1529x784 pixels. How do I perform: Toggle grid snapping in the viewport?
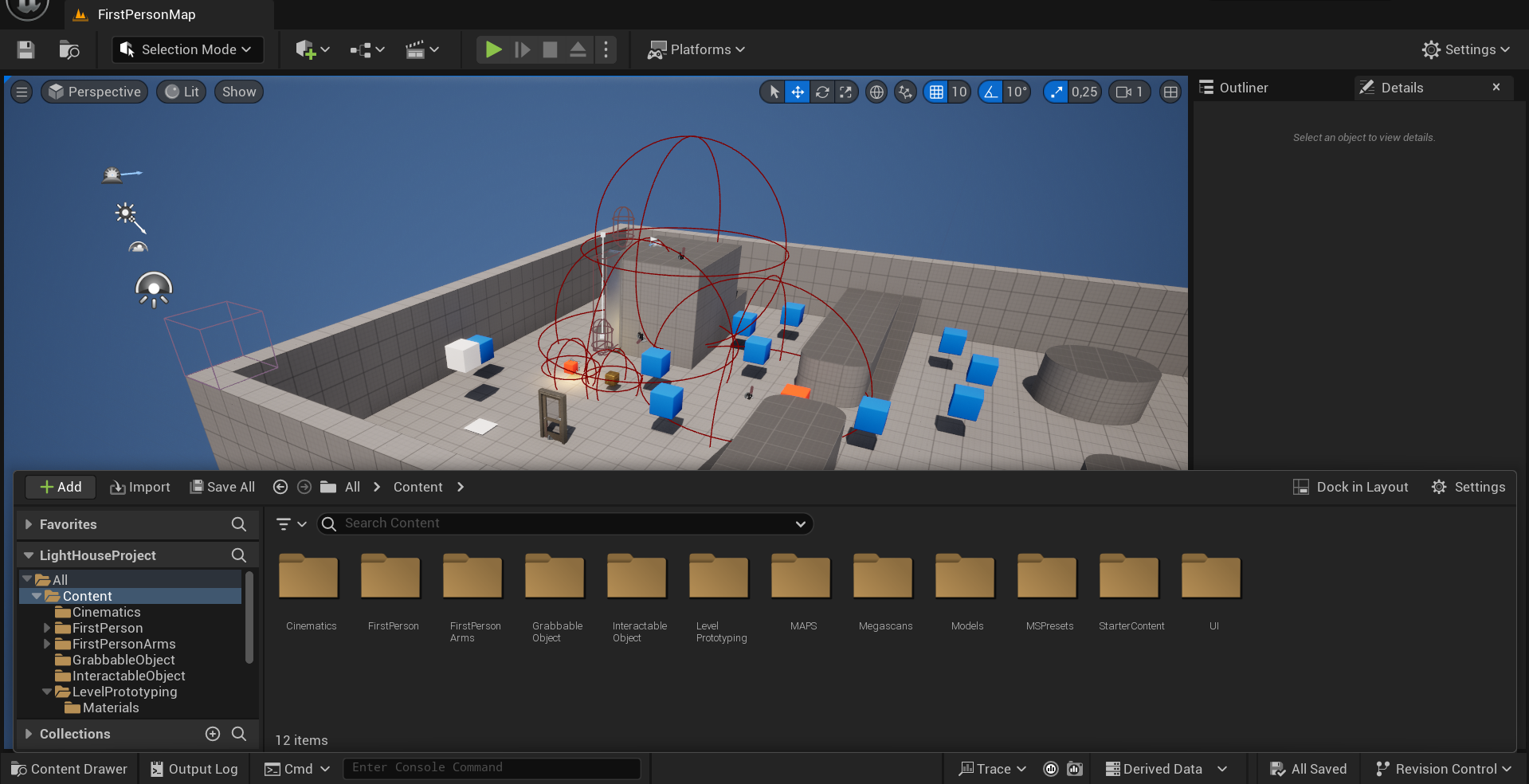pyautogui.click(x=936, y=92)
